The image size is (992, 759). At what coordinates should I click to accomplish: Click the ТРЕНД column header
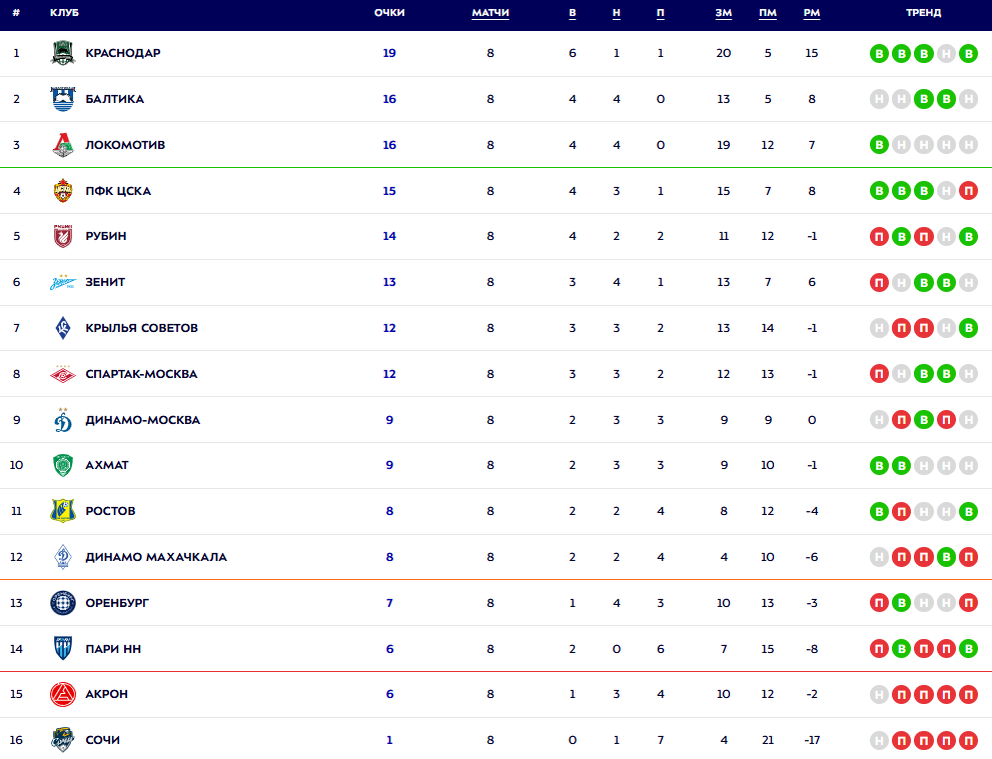coord(924,13)
